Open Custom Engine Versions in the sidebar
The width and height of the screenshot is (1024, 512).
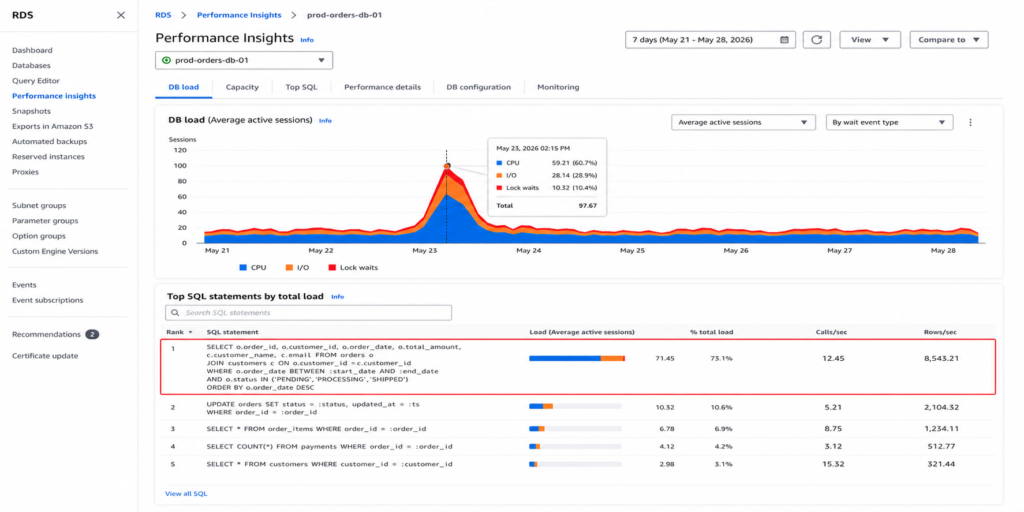tap(55, 251)
